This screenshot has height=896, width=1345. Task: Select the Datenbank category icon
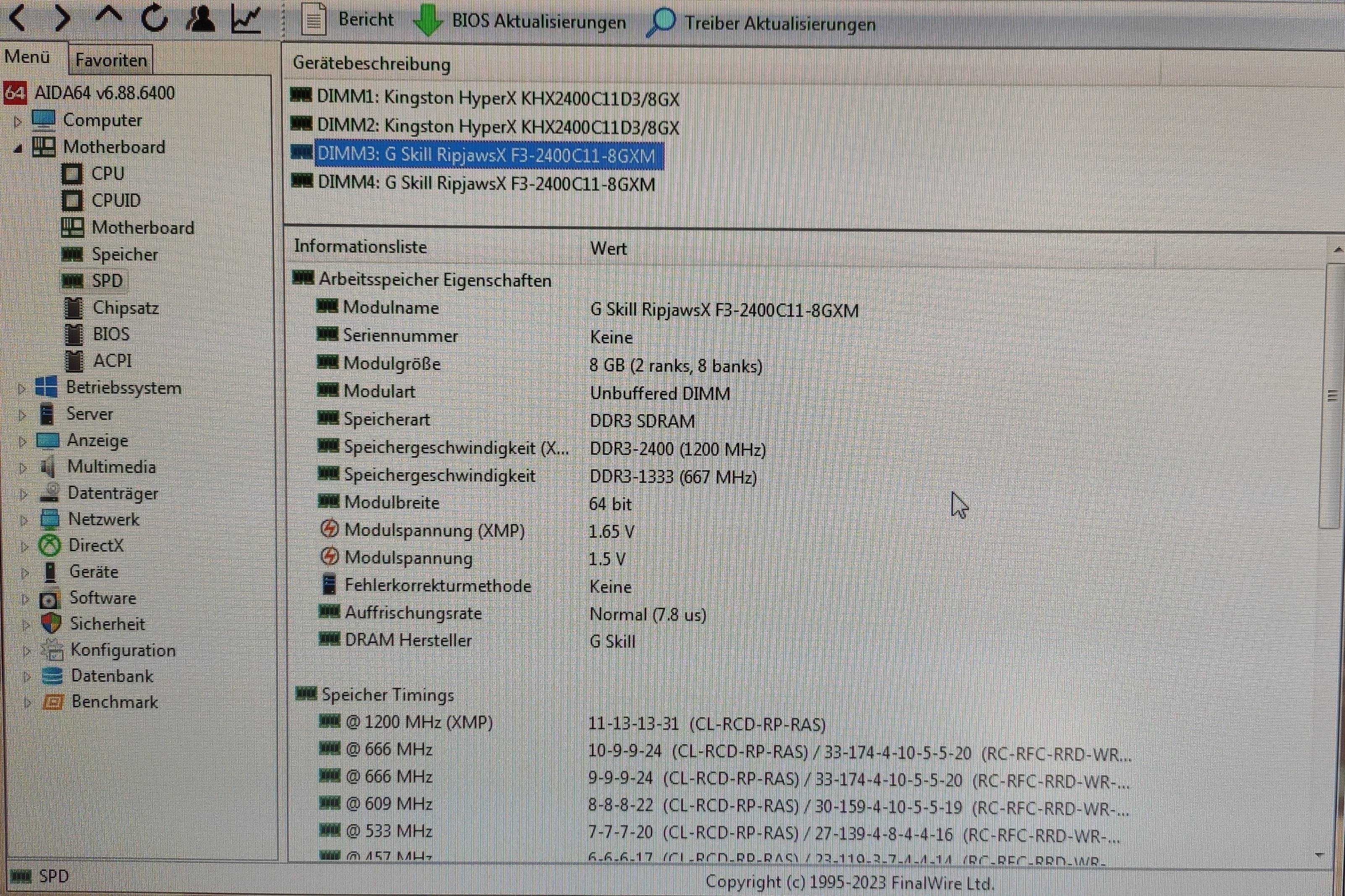tap(52, 676)
